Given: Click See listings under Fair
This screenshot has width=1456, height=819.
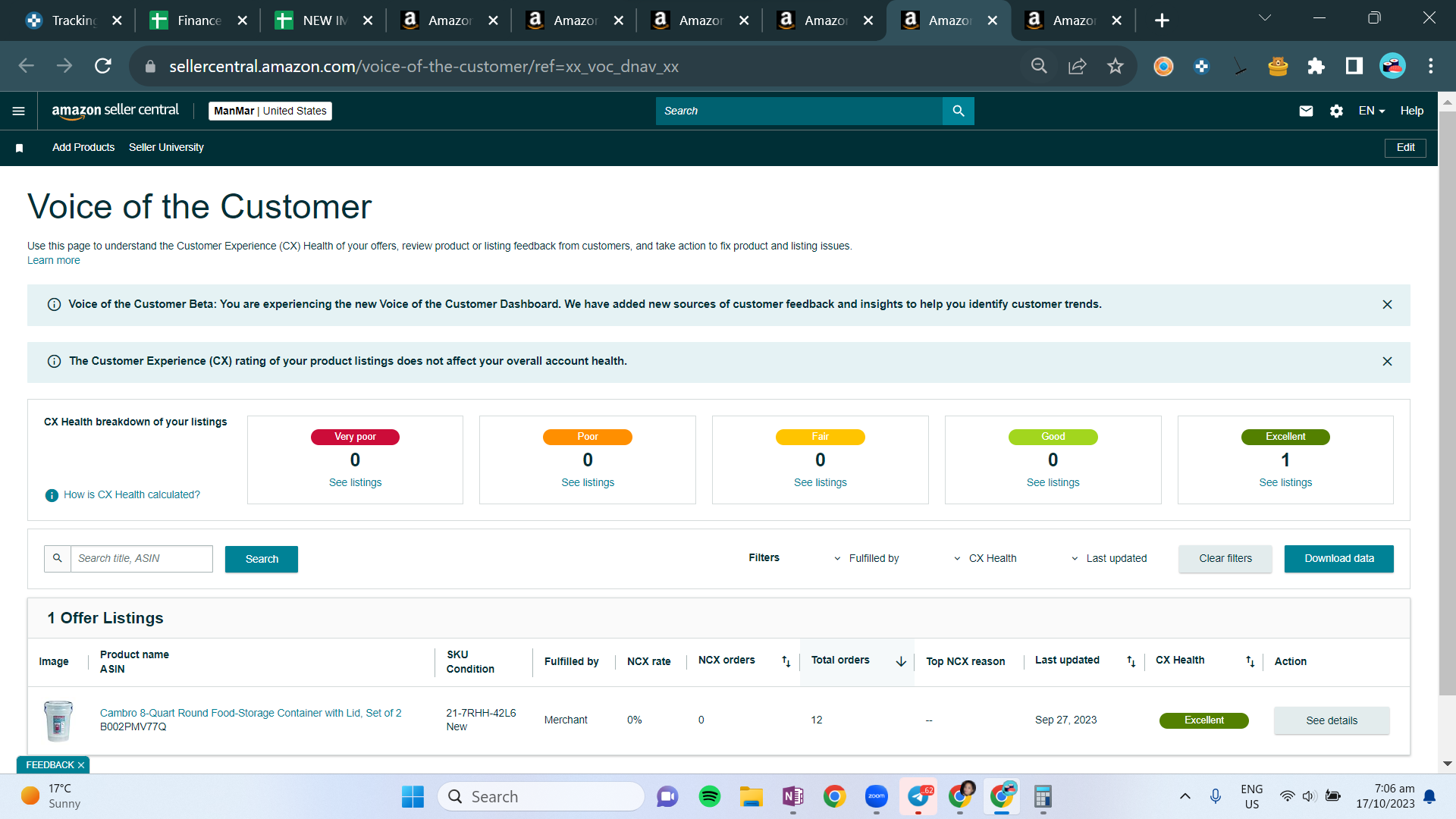Looking at the screenshot, I should click(821, 483).
